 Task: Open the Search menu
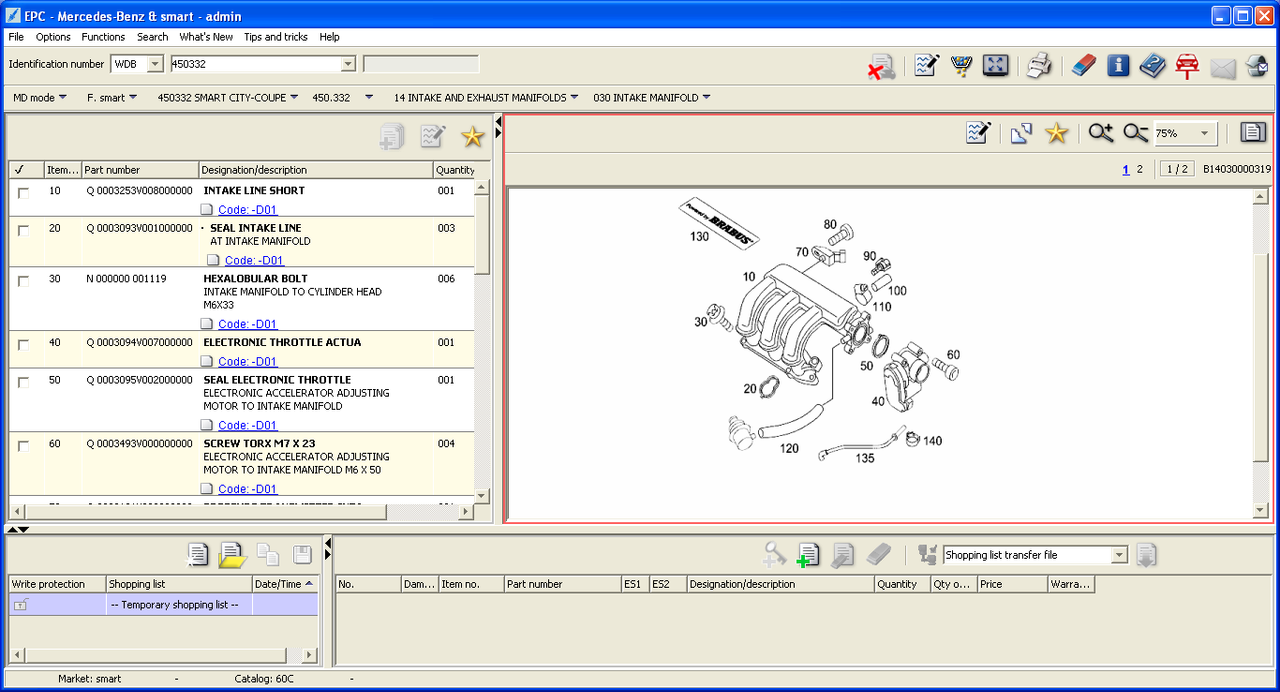point(152,37)
